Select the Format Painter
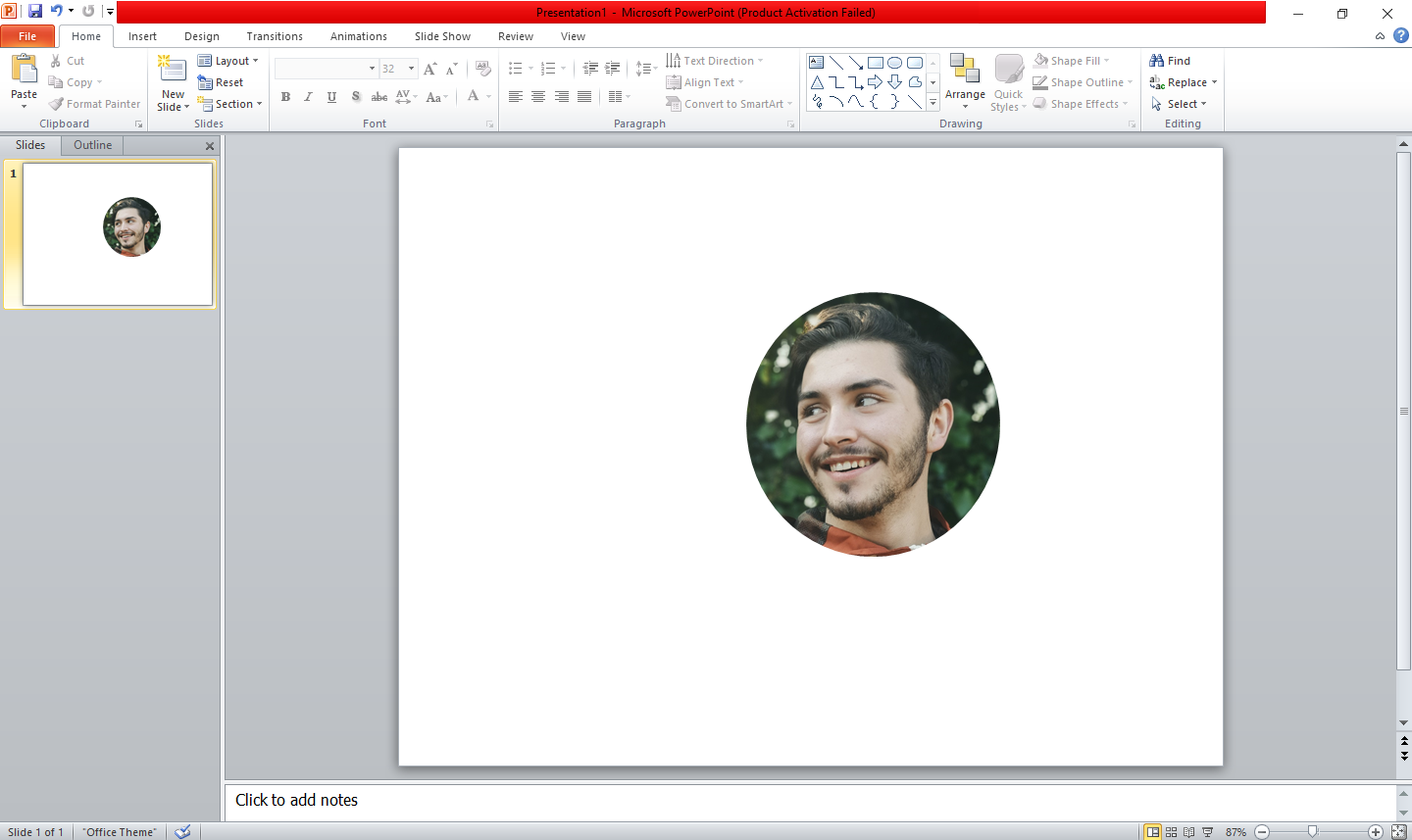Viewport: 1412px width, 840px height. 94,104
